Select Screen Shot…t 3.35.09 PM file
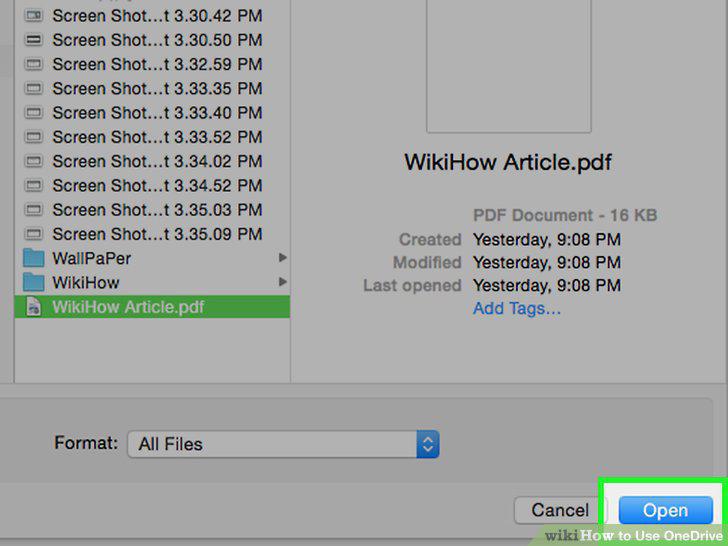This screenshot has width=728, height=546. [152, 234]
